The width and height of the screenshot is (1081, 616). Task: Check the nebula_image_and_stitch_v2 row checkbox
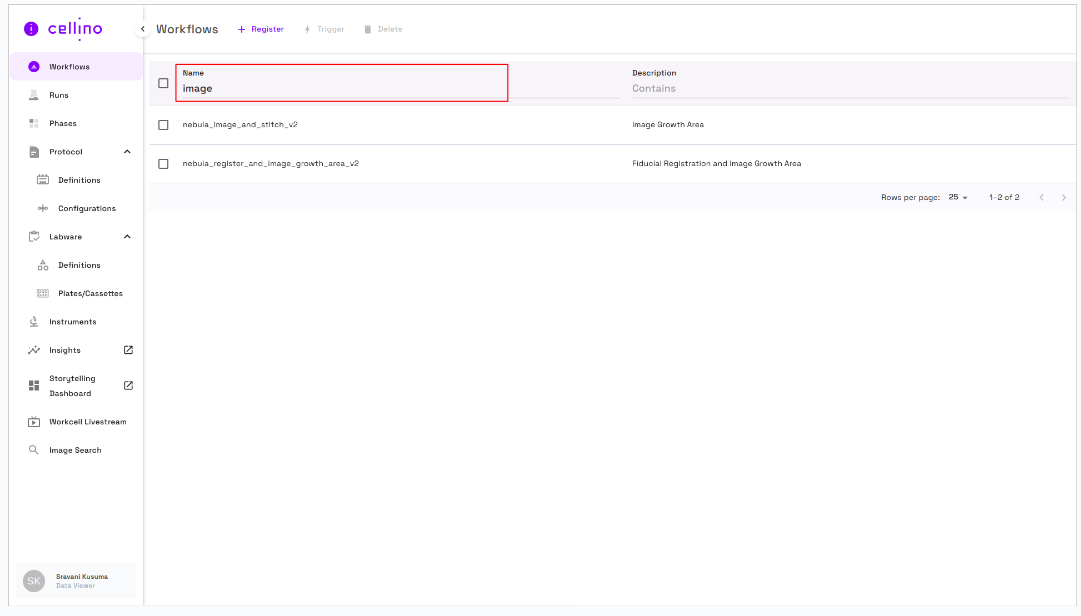click(x=164, y=125)
